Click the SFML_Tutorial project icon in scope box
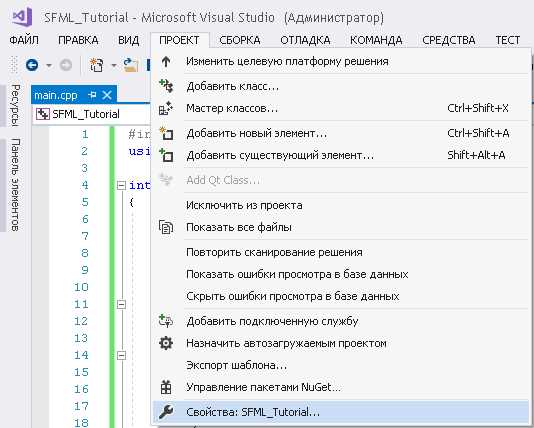The image size is (534, 428). (43, 114)
